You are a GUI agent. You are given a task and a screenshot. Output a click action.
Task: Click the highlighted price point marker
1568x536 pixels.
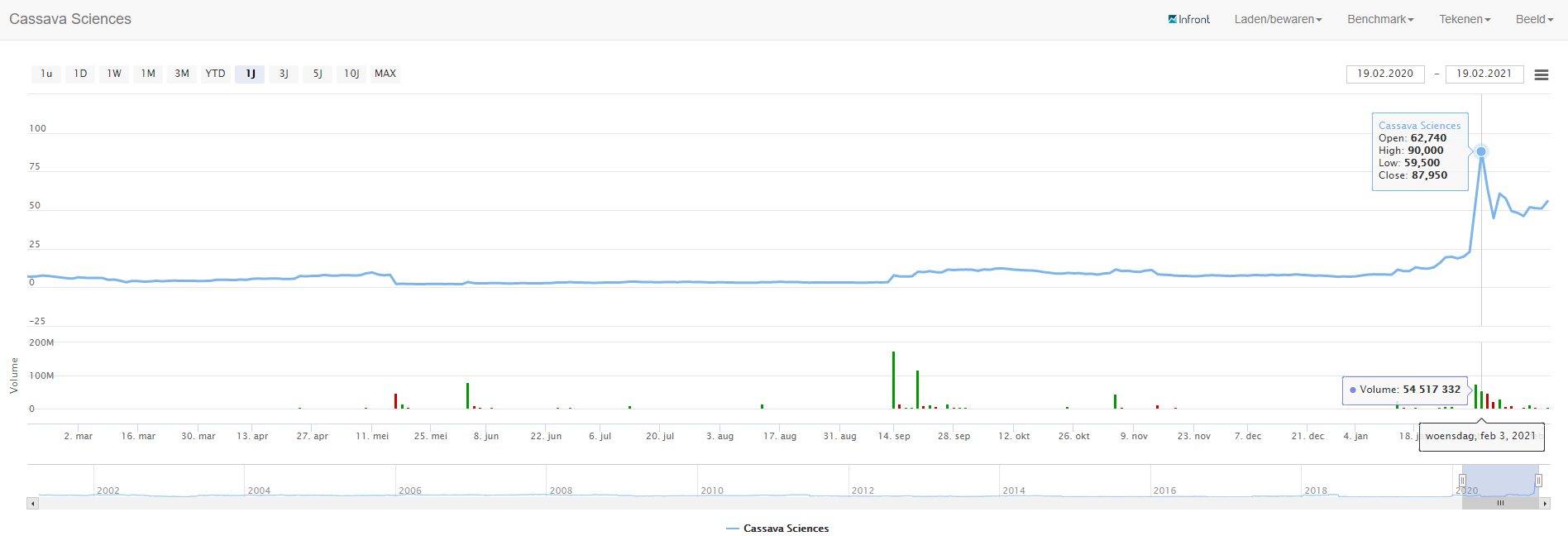pos(1481,151)
